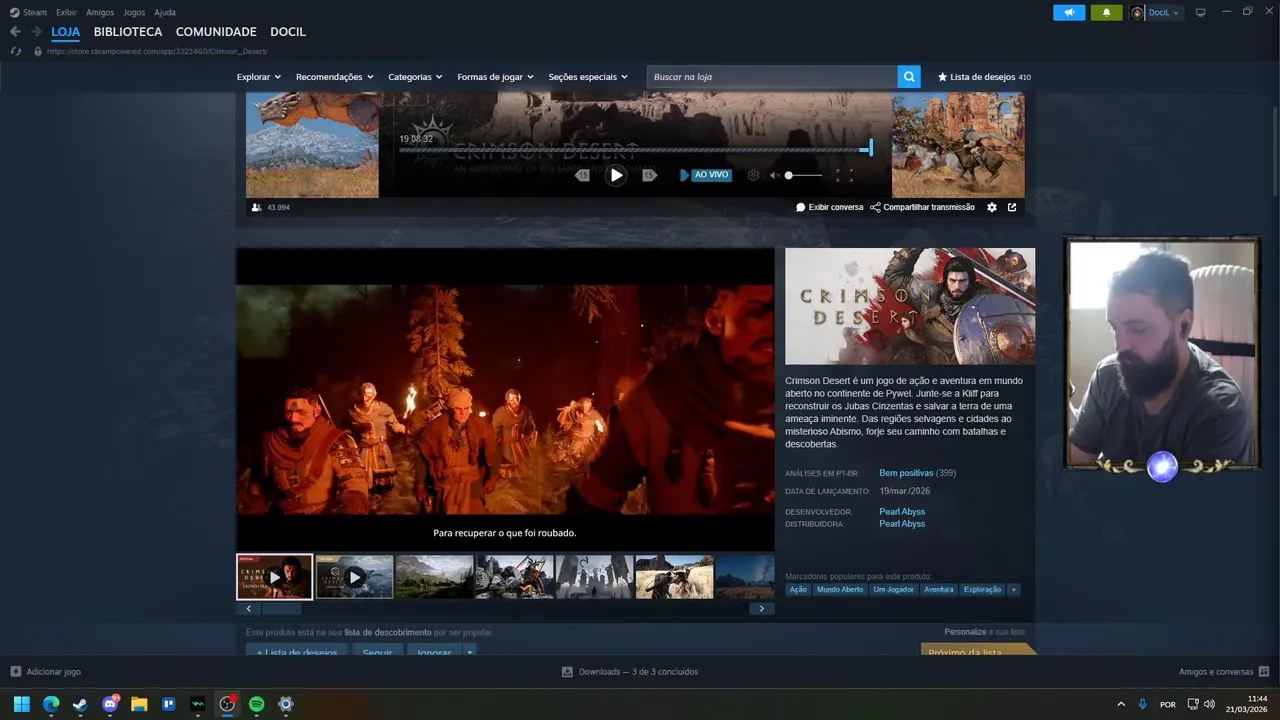The width and height of the screenshot is (1280, 720).
Task: Open the Exibir menu
Action: (x=66, y=13)
